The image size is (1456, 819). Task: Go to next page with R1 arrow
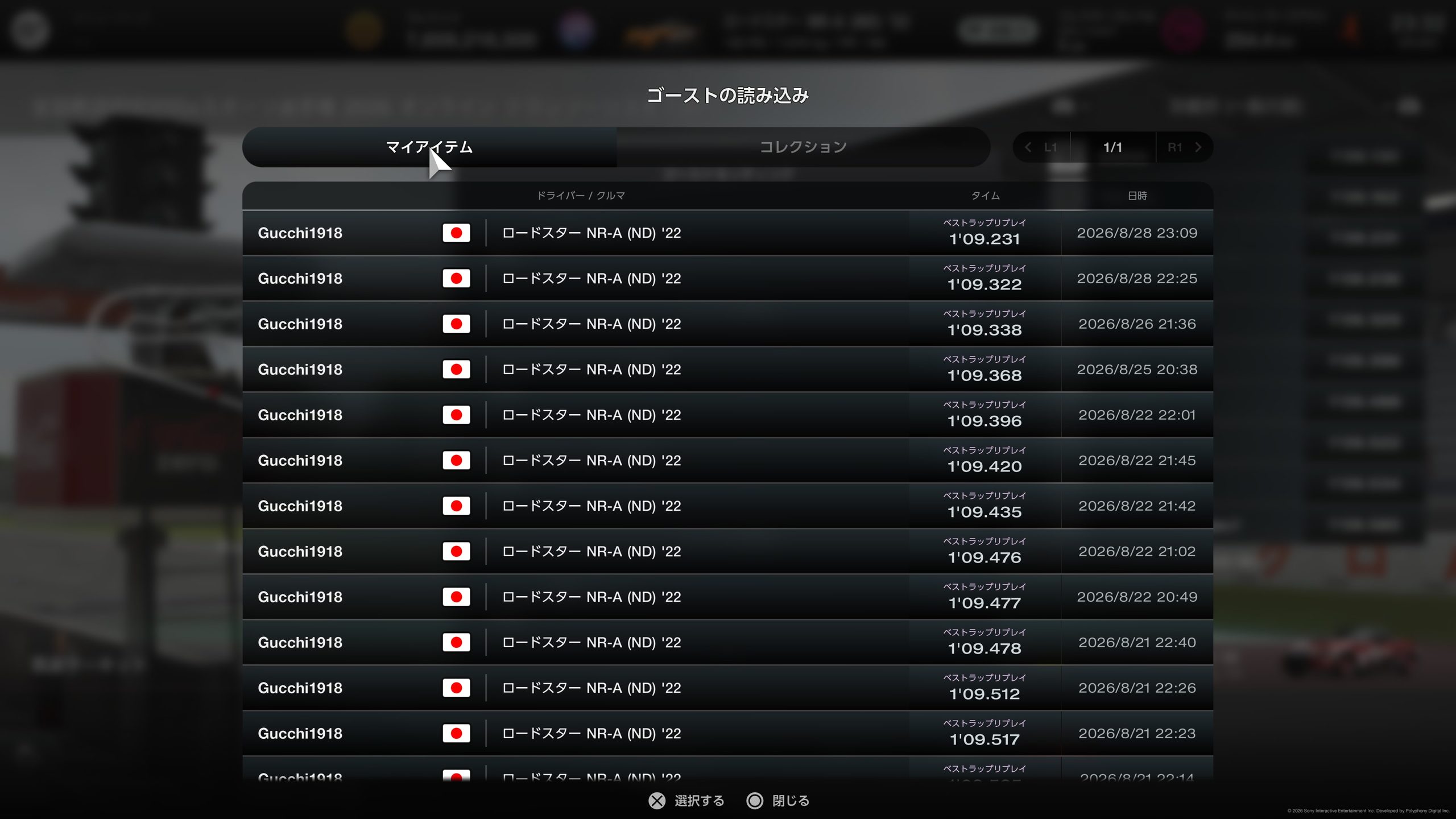click(1185, 147)
